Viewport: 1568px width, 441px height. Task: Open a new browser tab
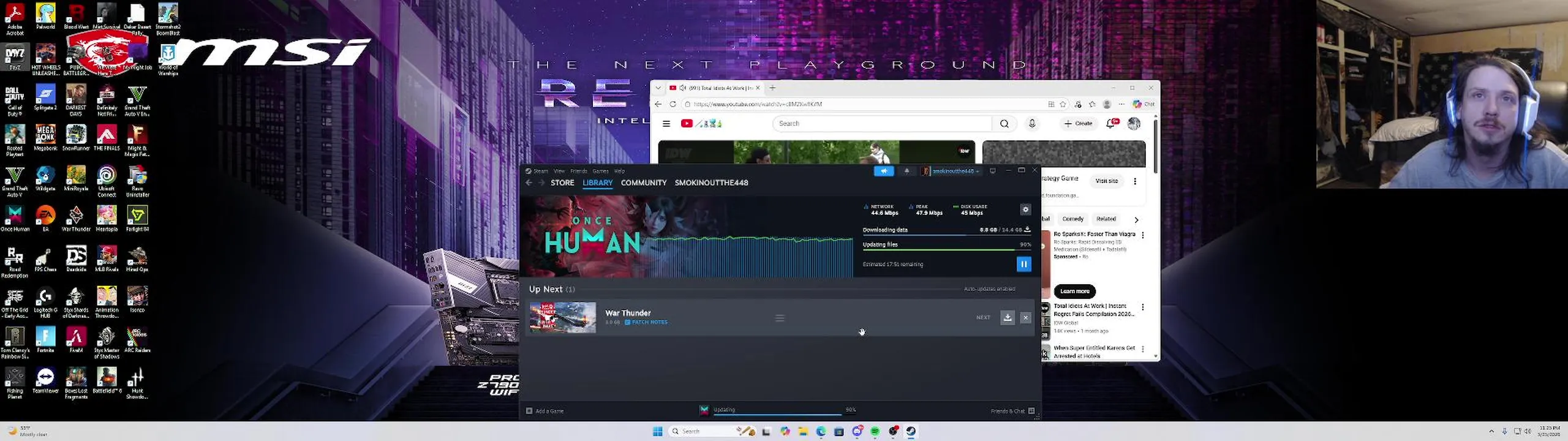(x=772, y=88)
